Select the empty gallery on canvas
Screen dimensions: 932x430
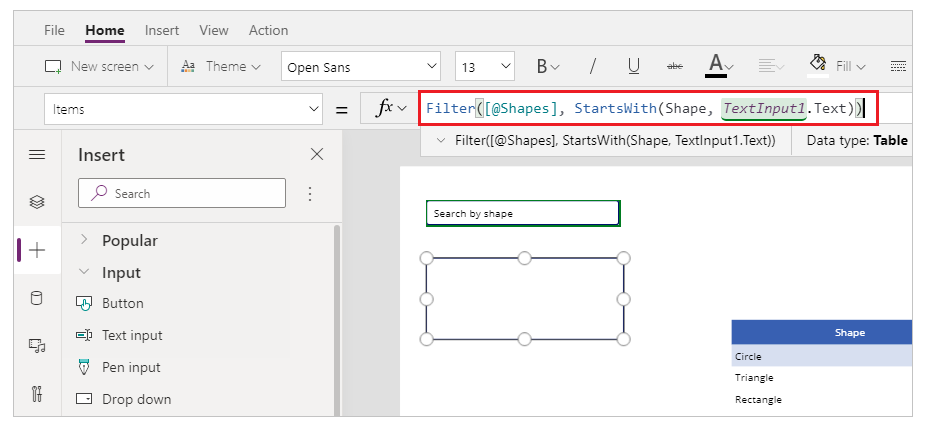pyautogui.click(x=525, y=299)
